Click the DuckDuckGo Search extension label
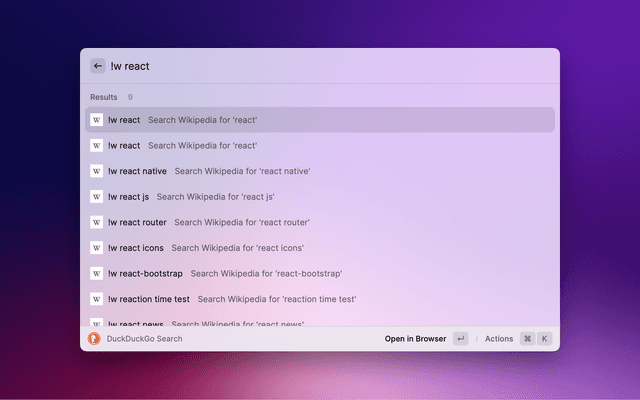The height and width of the screenshot is (400, 640). (x=144, y=339)
